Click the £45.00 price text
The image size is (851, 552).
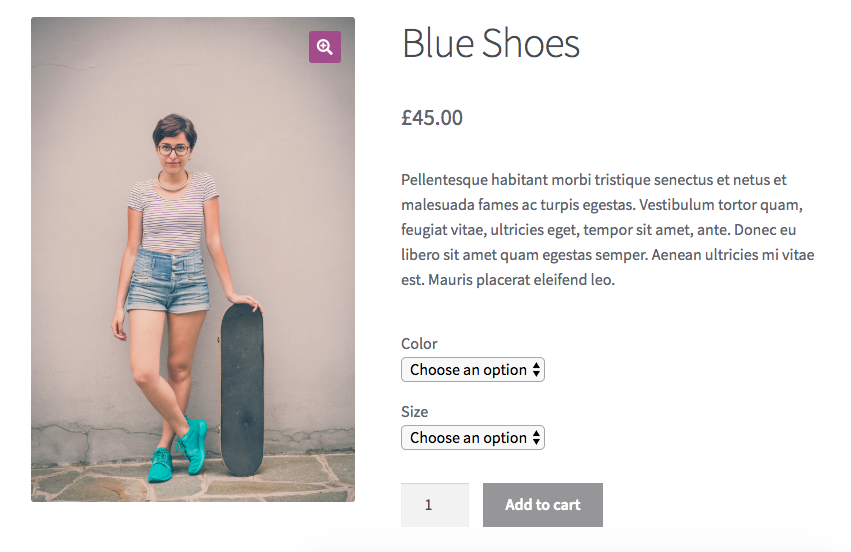(x=432, y=118)
